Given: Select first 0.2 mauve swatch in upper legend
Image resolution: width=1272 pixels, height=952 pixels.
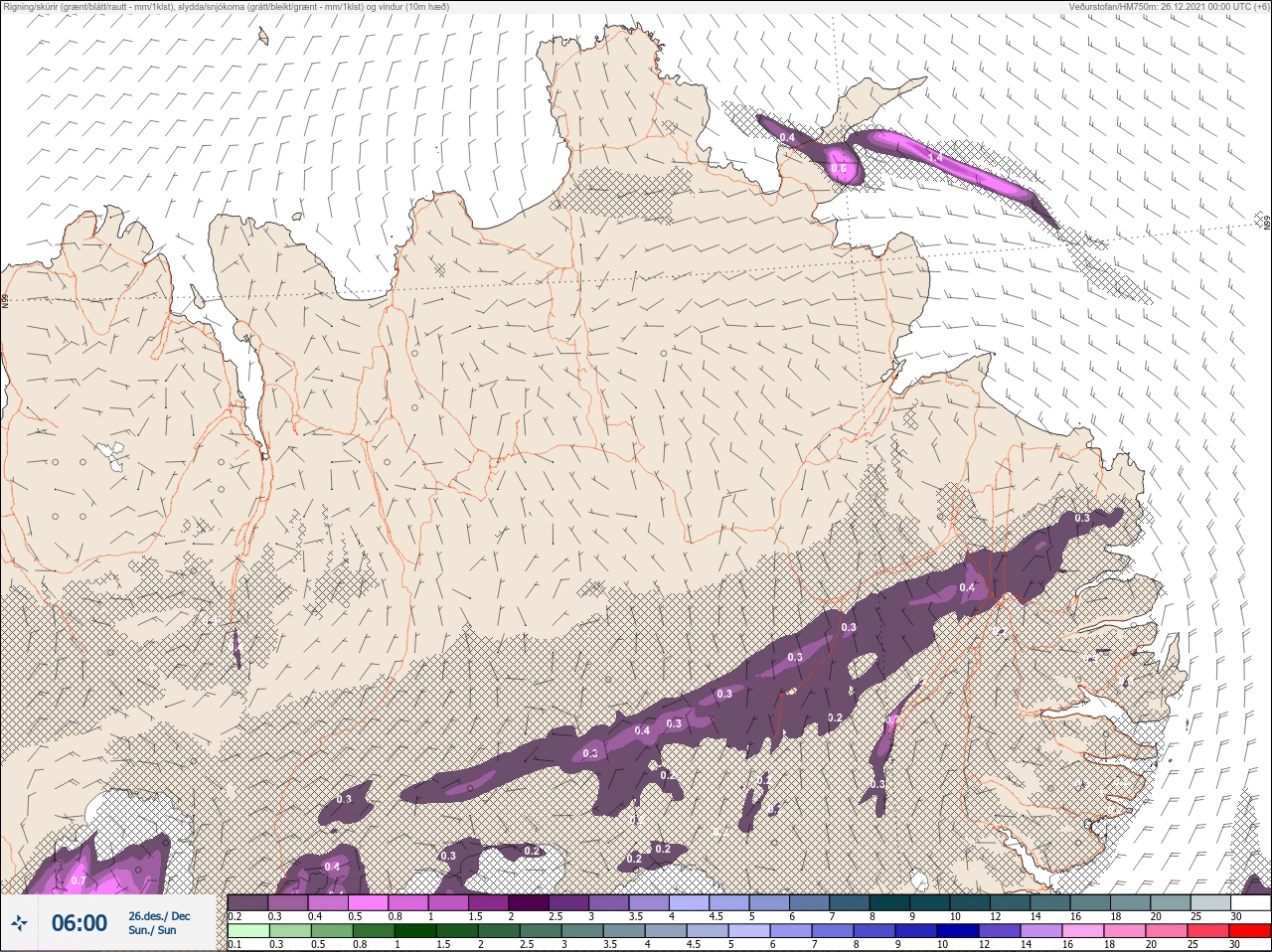Looking at the screenshot, I should coord(248,903).
